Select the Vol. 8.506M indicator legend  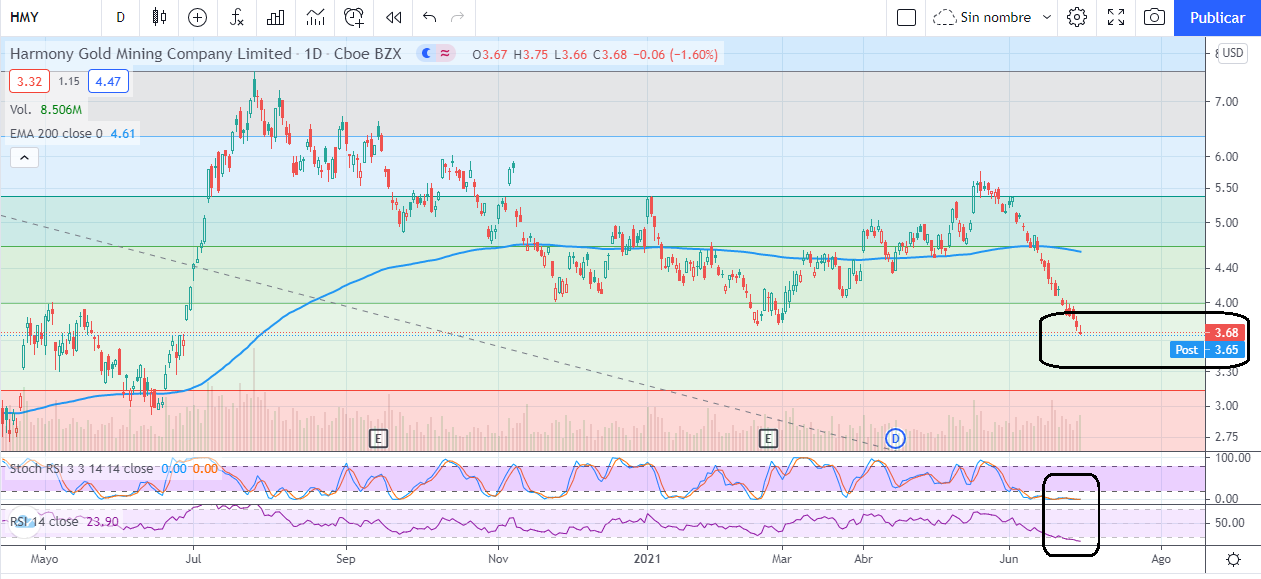(46, 109)
